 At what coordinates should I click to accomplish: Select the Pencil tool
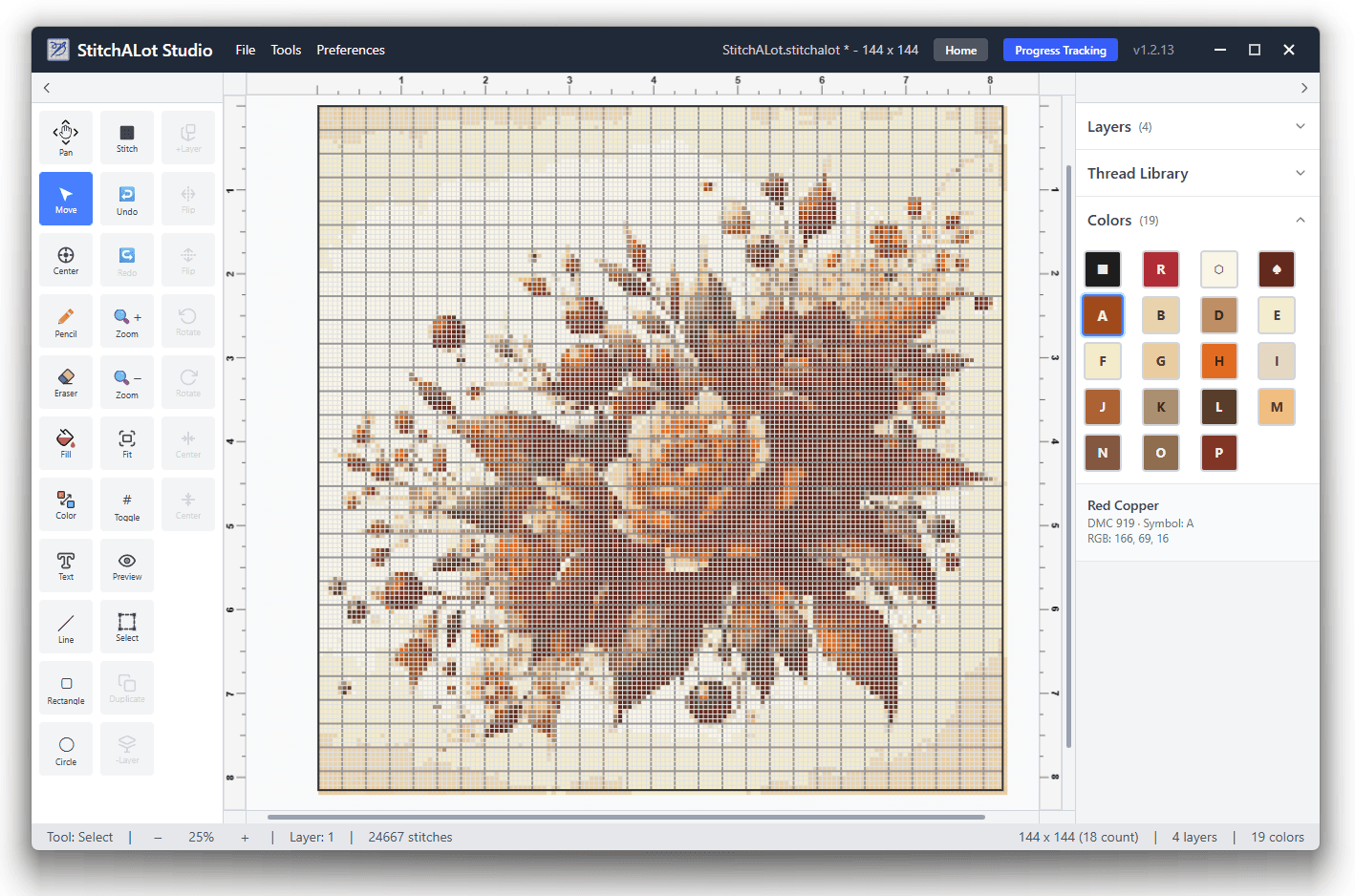point(66,321)
